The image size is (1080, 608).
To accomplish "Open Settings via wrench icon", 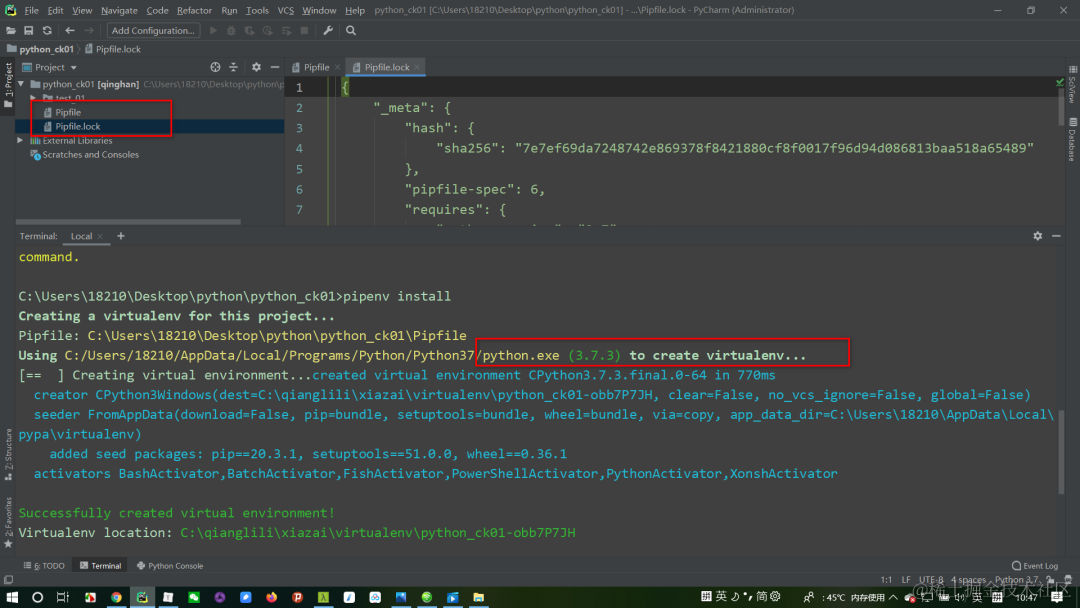I will pyautogui.click(x=328, y=30).
